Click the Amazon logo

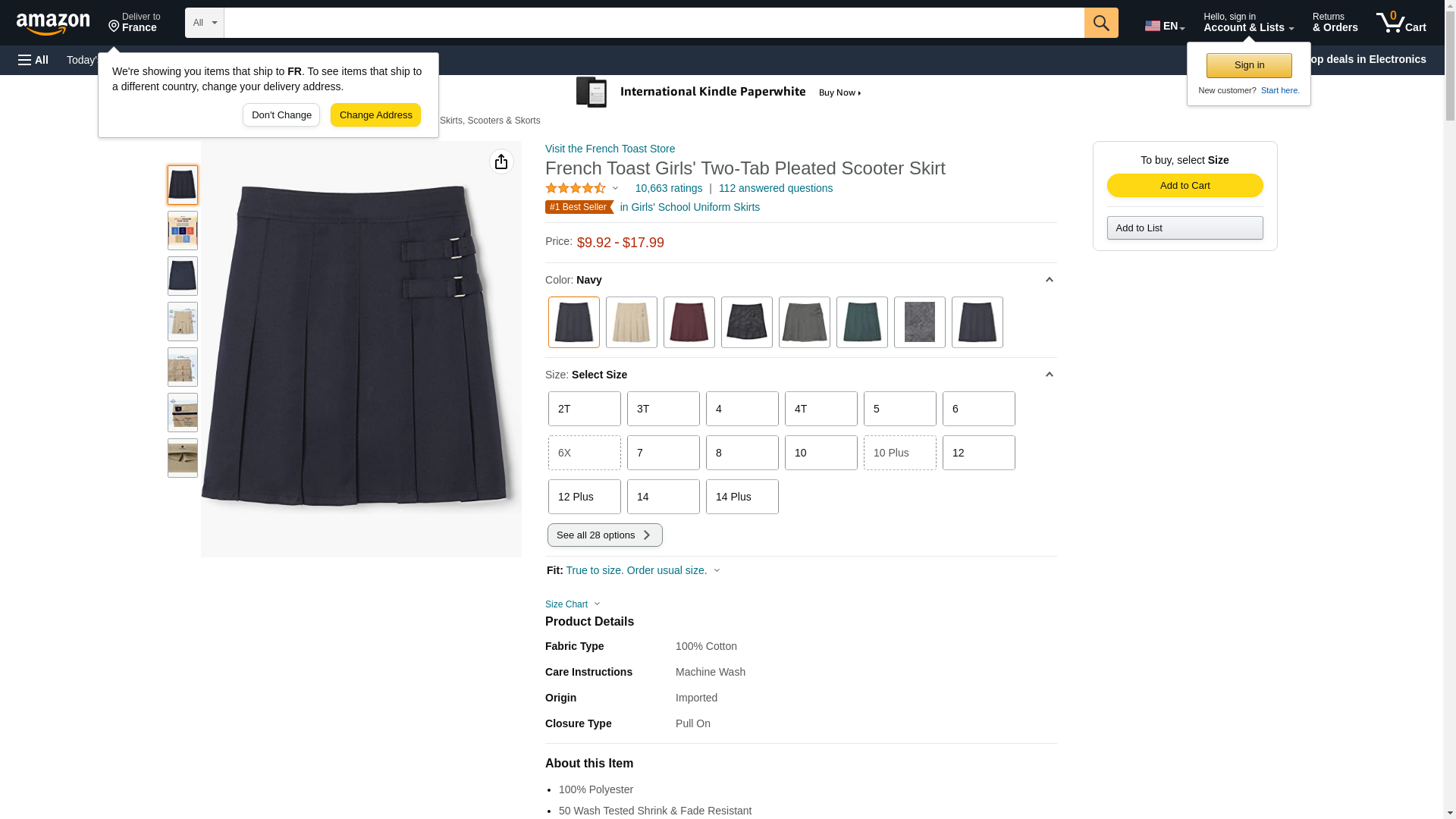click(53, 23)
